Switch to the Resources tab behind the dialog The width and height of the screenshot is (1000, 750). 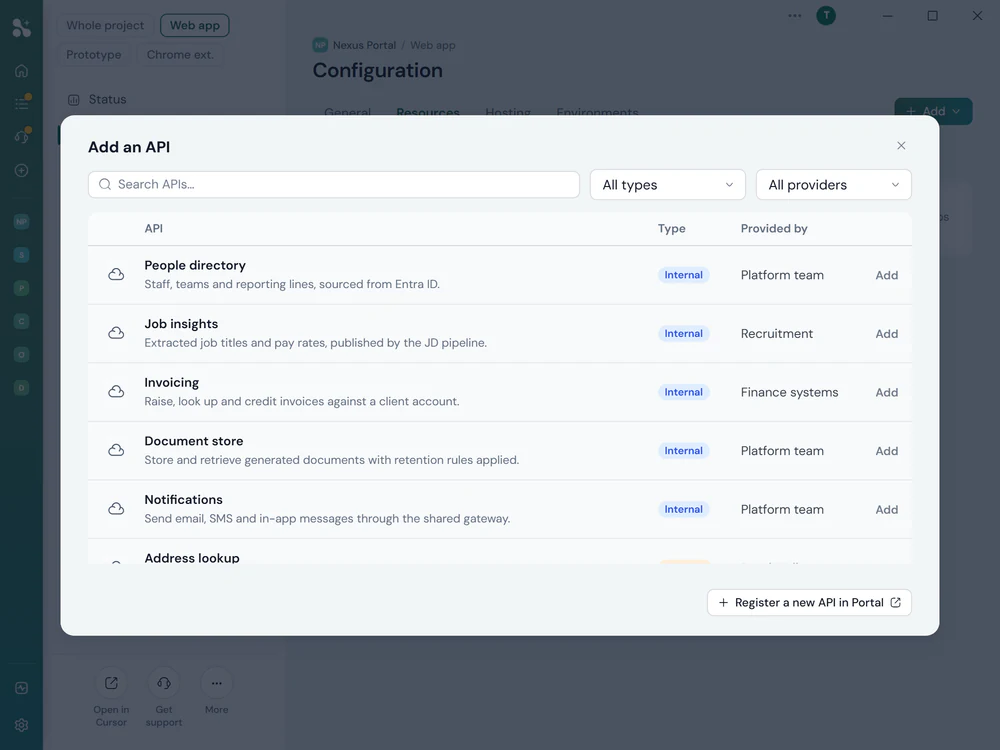click(428, 112)
